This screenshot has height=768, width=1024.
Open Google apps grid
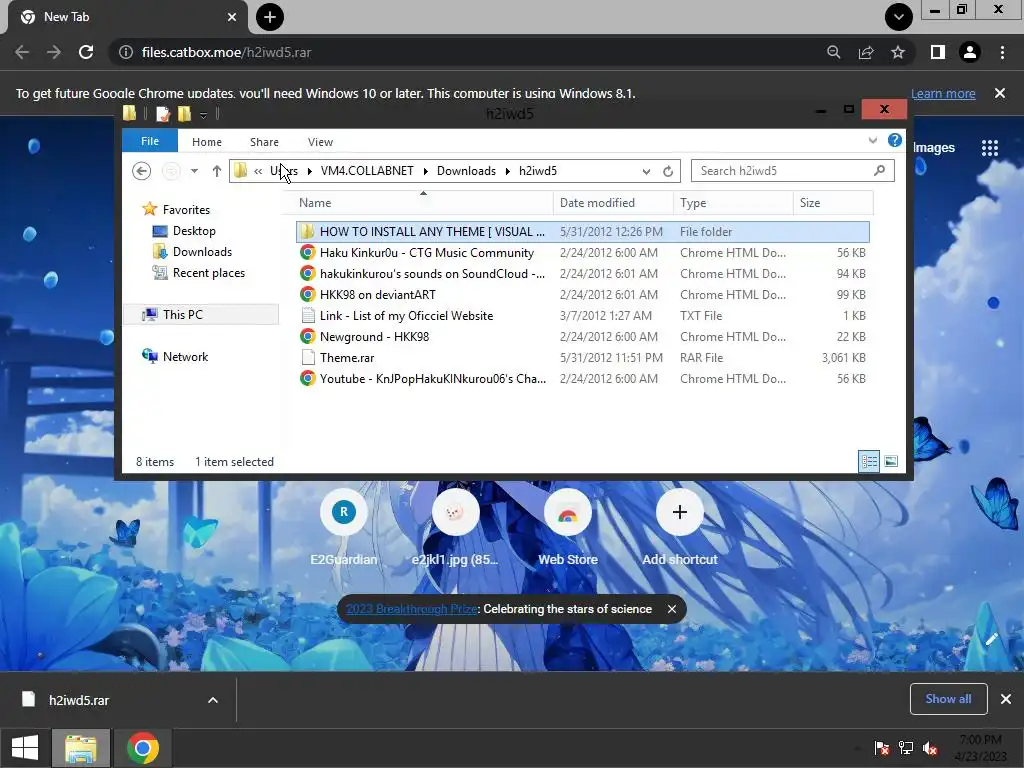(x=990, y=148)
